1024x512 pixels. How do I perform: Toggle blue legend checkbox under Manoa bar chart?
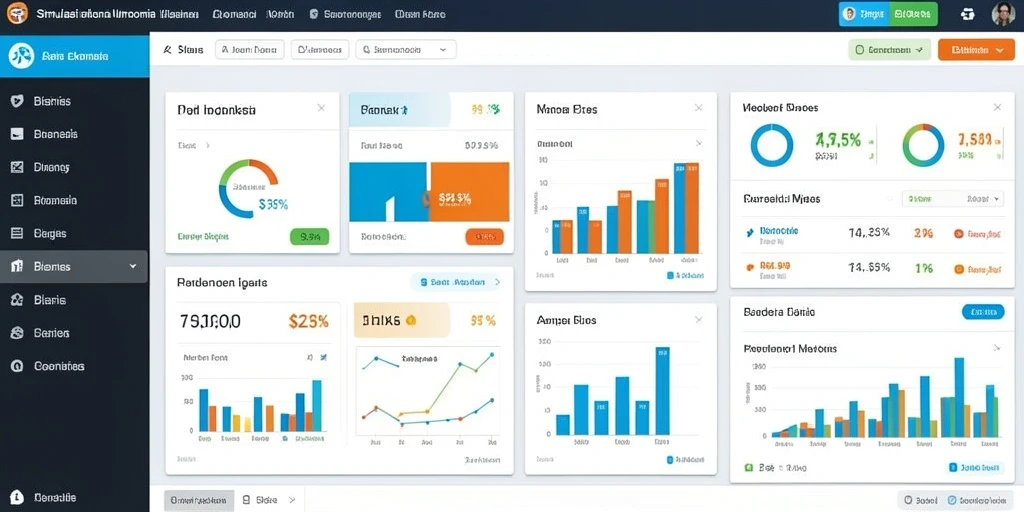point(670,276)
